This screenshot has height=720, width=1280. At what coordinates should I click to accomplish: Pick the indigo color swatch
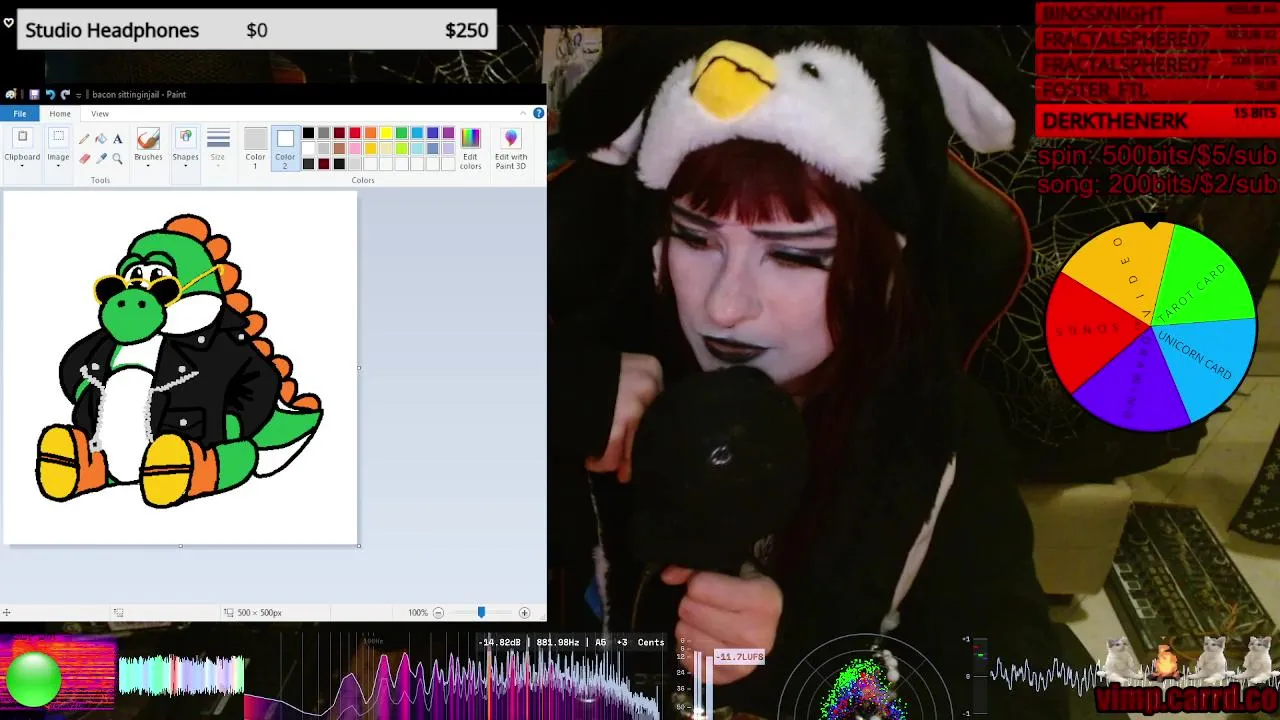click(x=432, y=133)
